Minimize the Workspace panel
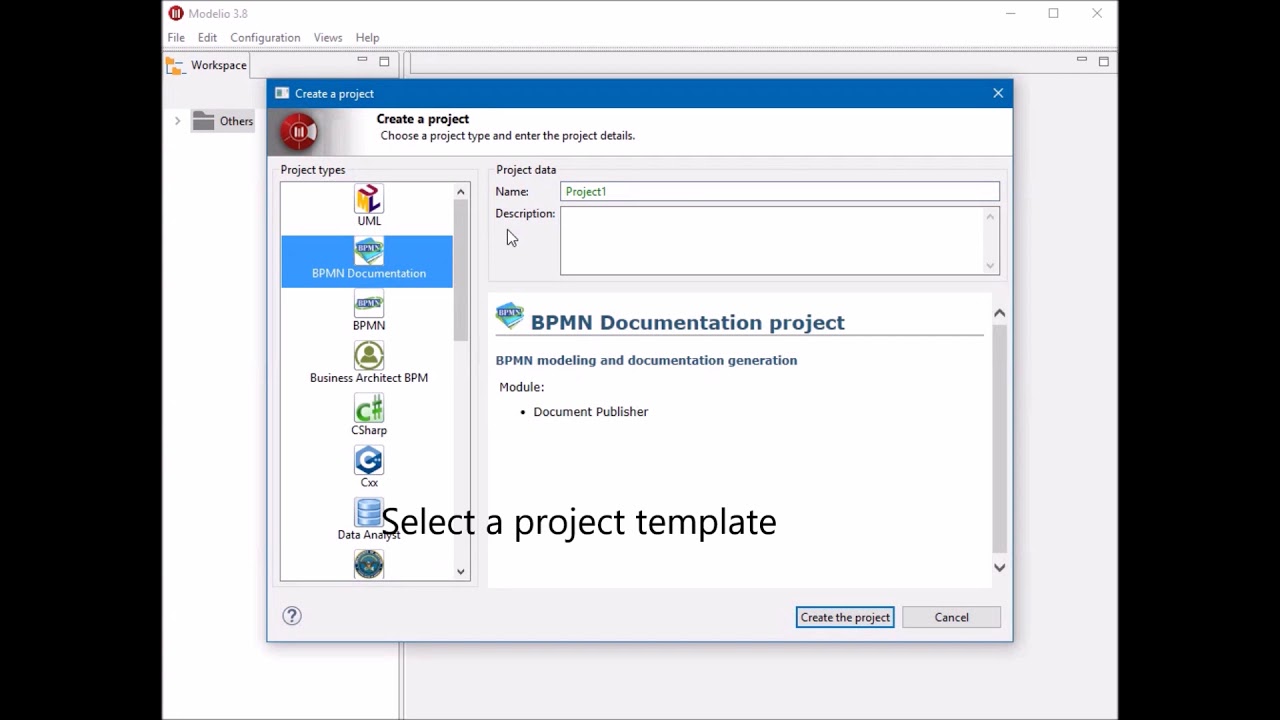 coord(362,61)
